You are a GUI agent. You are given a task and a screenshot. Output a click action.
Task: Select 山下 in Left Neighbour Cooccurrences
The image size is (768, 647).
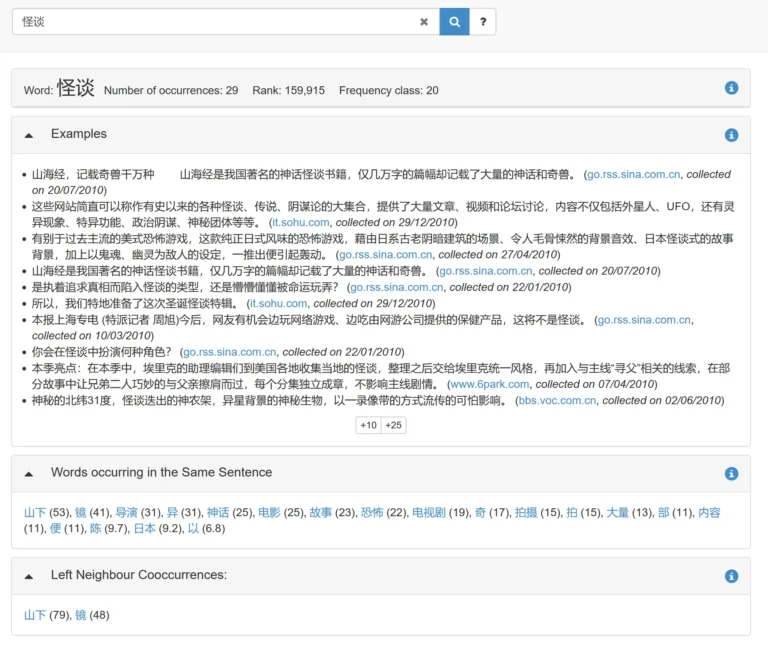35,615
